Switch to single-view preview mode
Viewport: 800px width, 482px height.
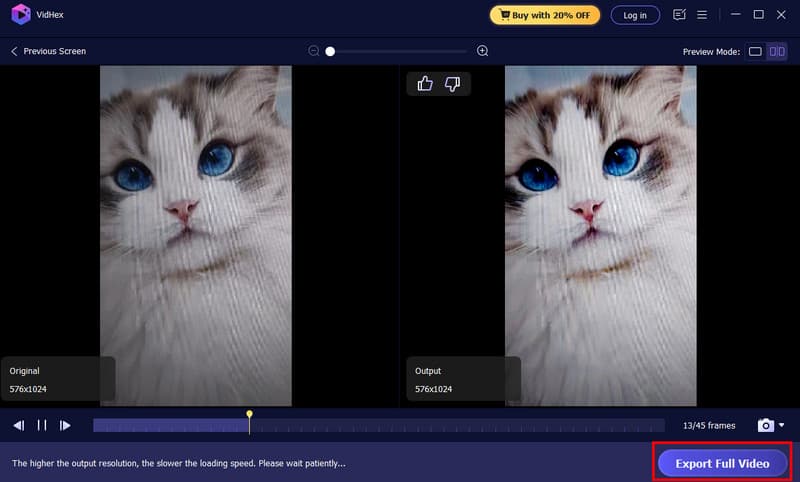click(x=755, y=51)
